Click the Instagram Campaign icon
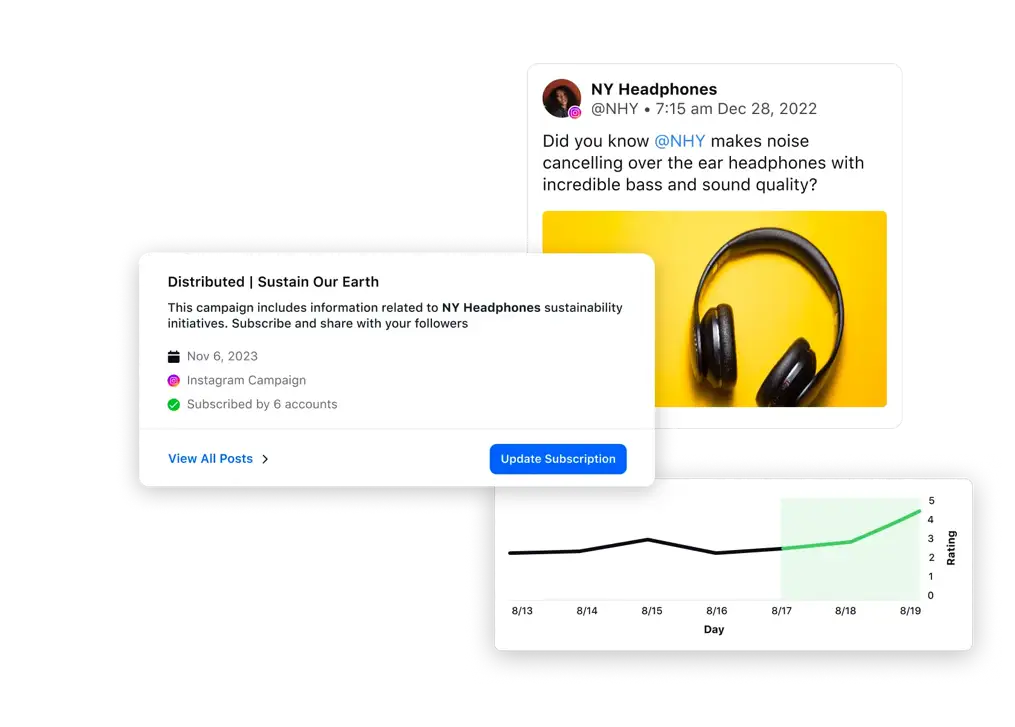Screen dimensions: 1015x727 tap(173, 381)
